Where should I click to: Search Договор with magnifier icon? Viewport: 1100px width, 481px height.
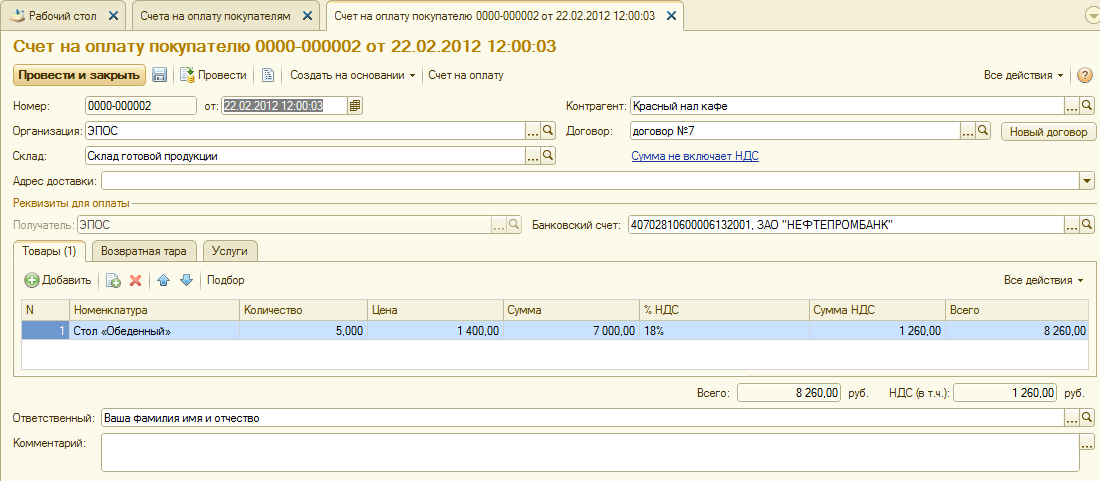coord(983,130)
